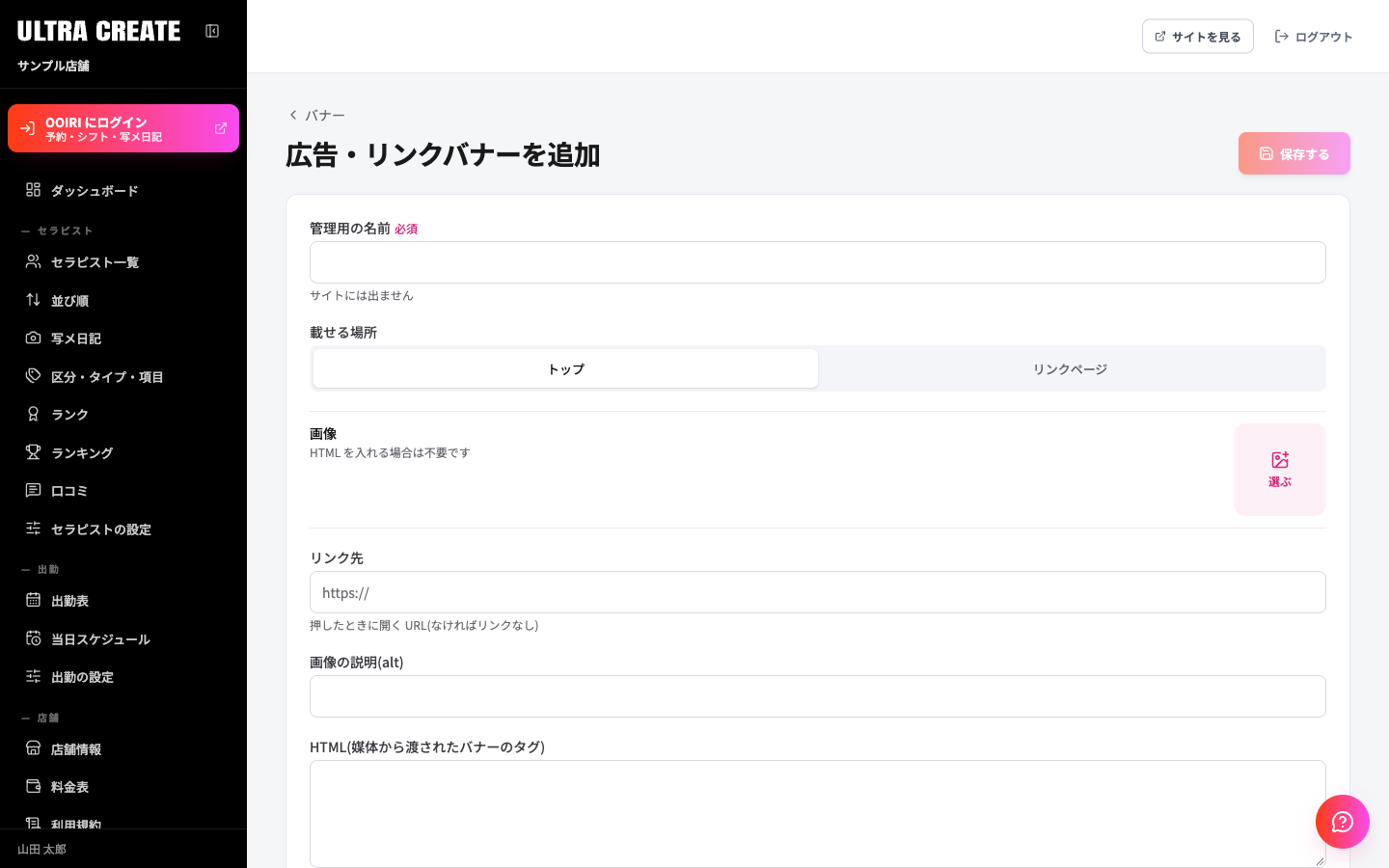Image resolution: width=1389 pixels, height=868 pixels.
Task: Switch placement to リンクページ
Action: tap(1070, 368)
